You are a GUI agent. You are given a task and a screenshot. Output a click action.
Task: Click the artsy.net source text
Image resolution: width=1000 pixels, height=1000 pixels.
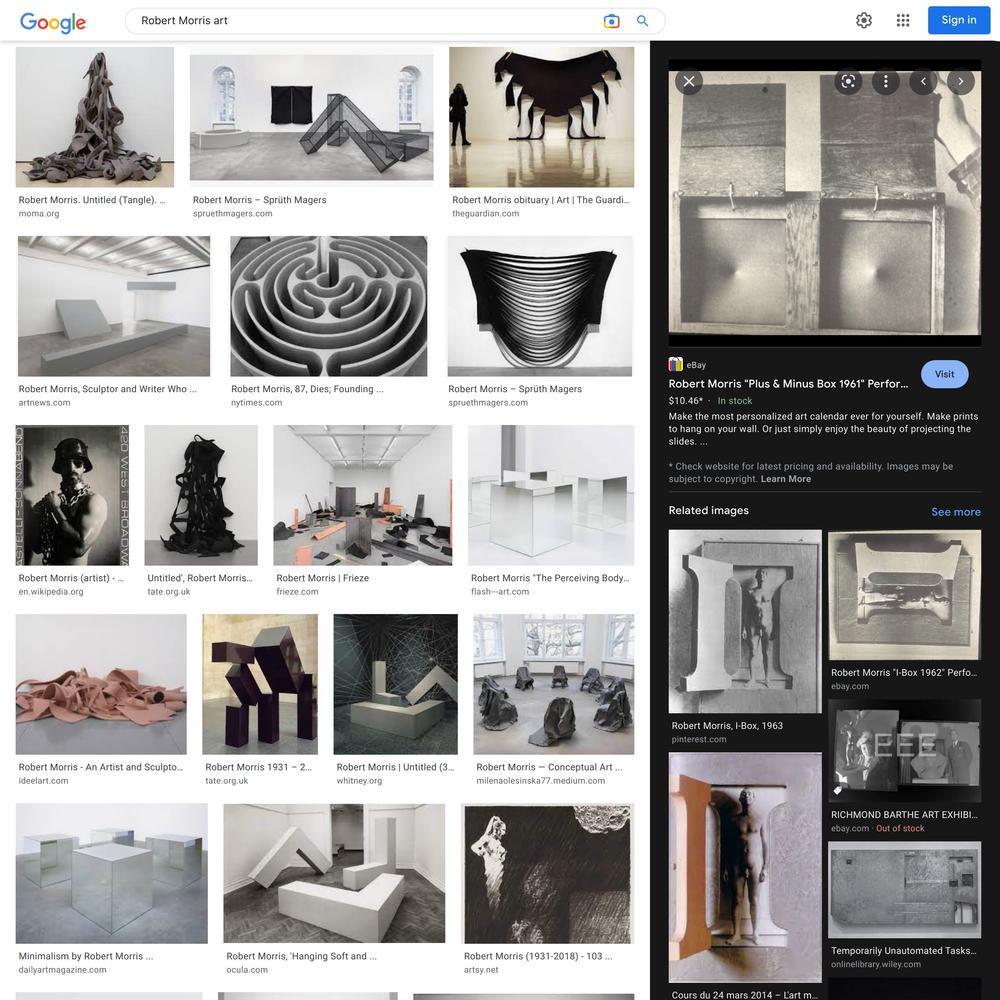point(481,970)
